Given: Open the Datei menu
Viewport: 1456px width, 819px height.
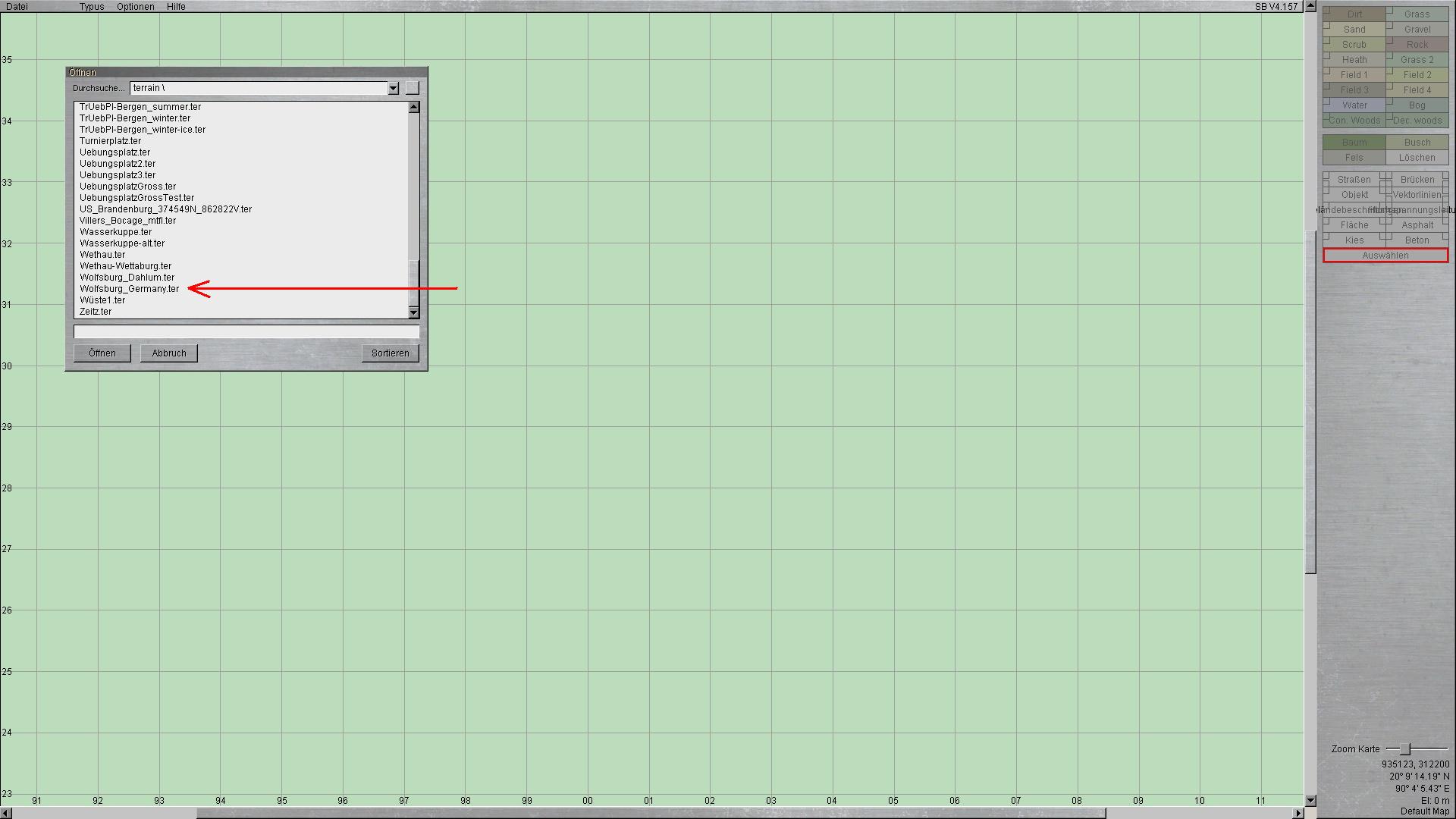Looking at the screenshot, I should (x=17, y=7).
